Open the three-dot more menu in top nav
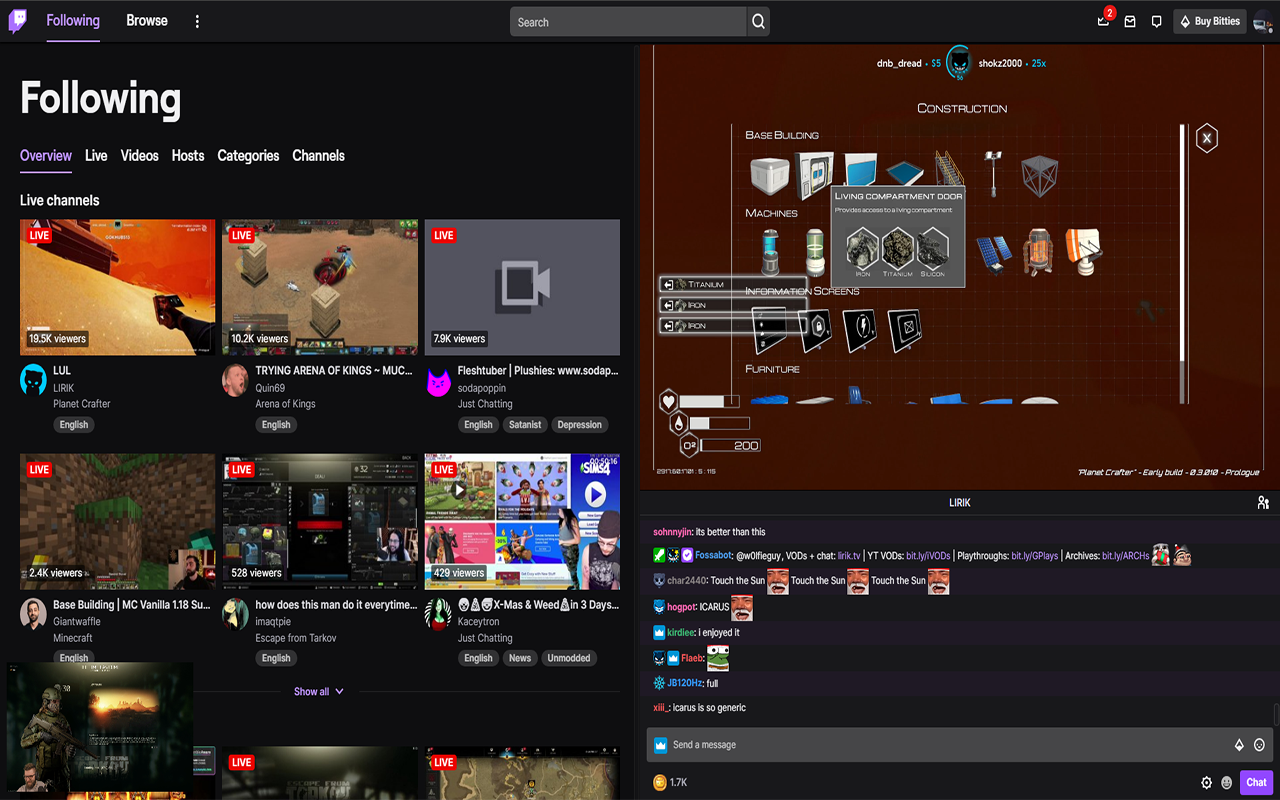The height and width of the screenshot is (800, 1280). pos(197,21)
